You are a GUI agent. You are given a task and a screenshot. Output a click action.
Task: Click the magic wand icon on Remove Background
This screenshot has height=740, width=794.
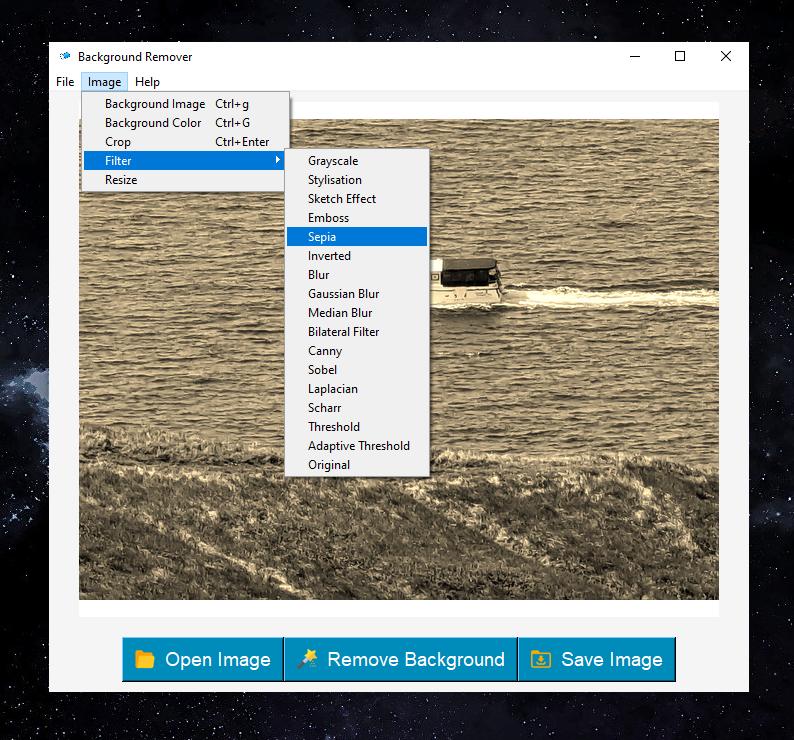pos(307,658)
